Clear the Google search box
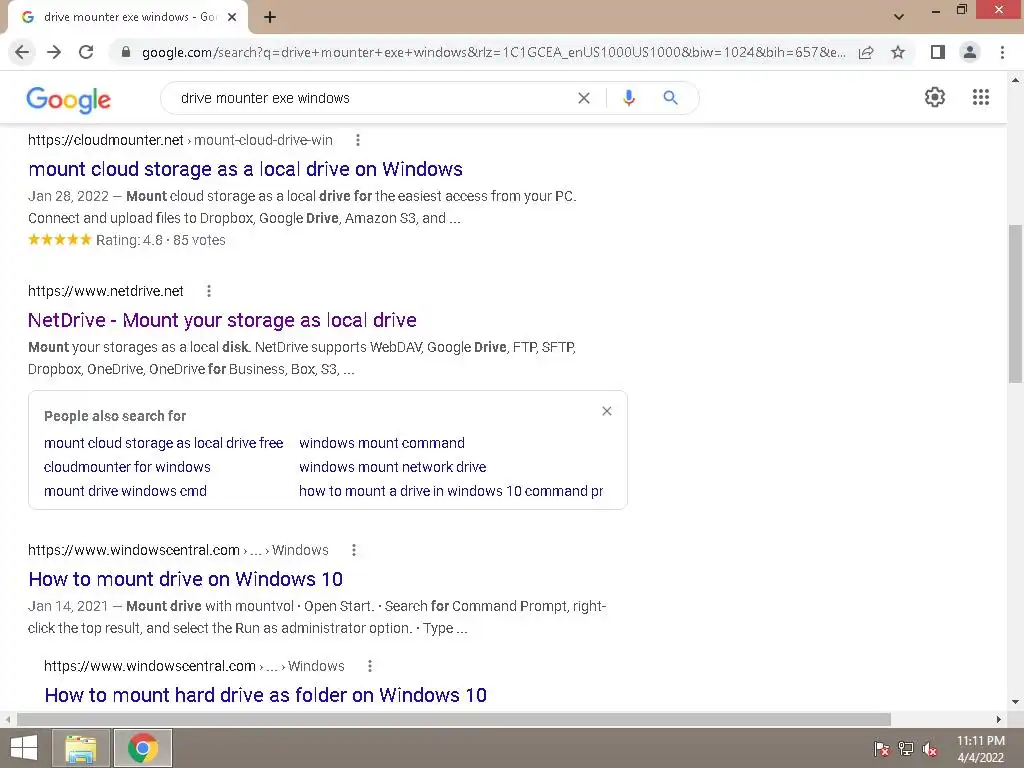 pos(584,98)
